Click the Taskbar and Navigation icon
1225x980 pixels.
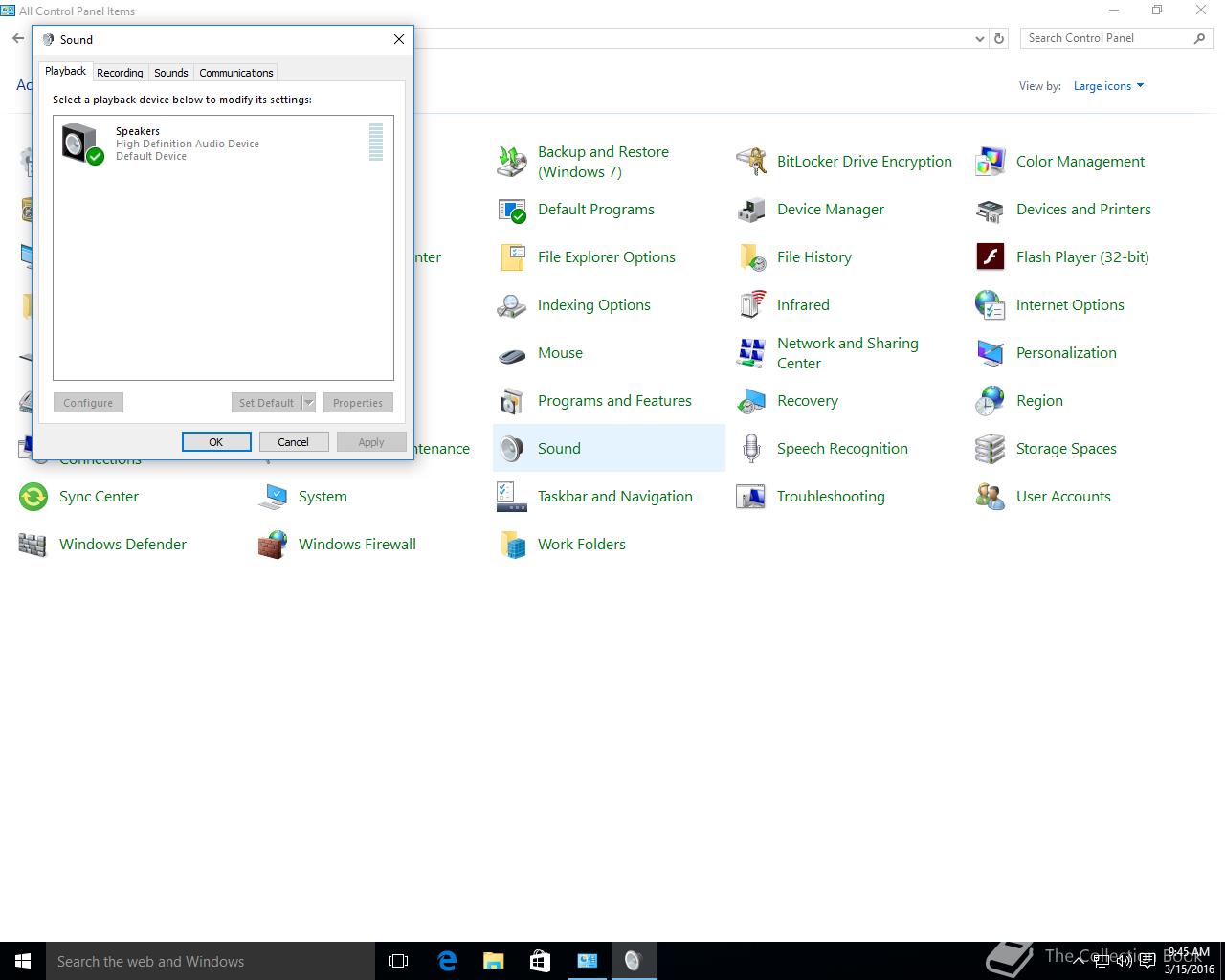pos(512,497)
